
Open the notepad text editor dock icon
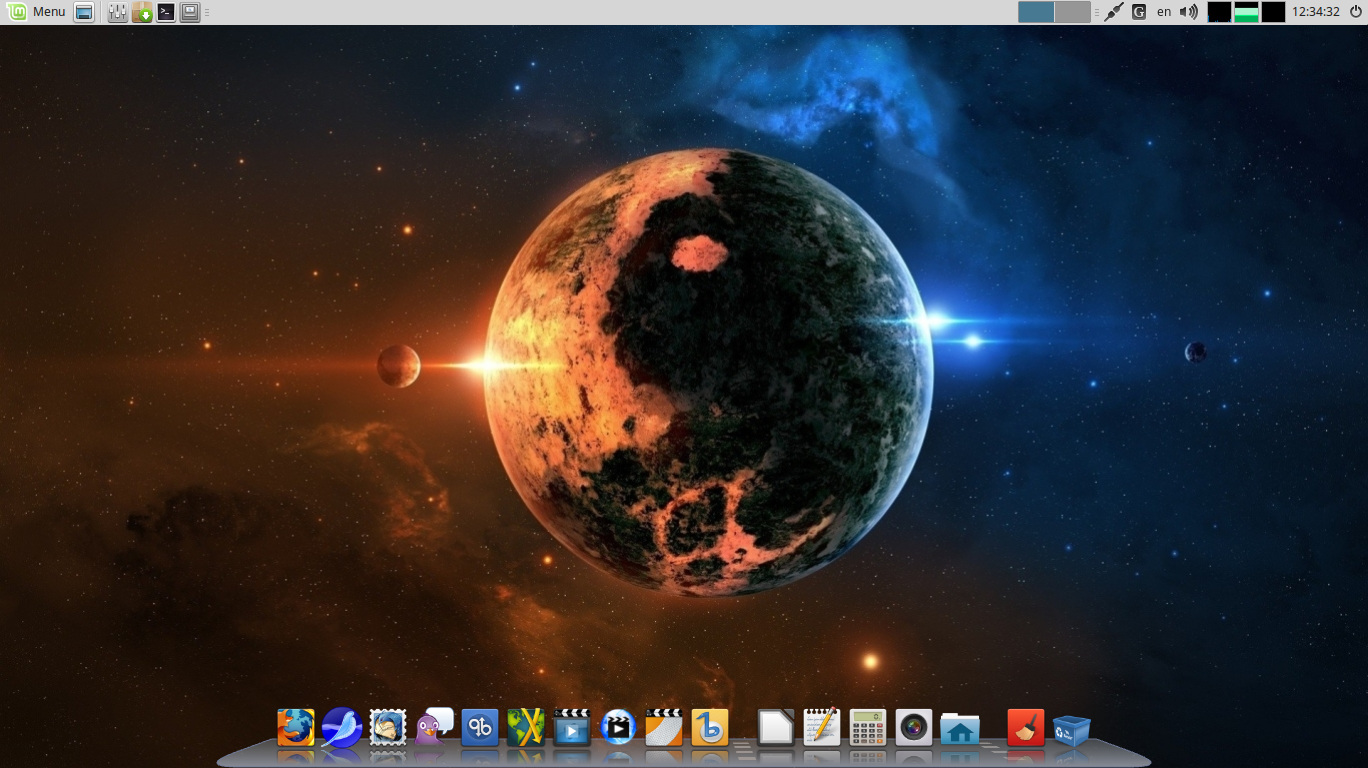click(x=822, y=727)
